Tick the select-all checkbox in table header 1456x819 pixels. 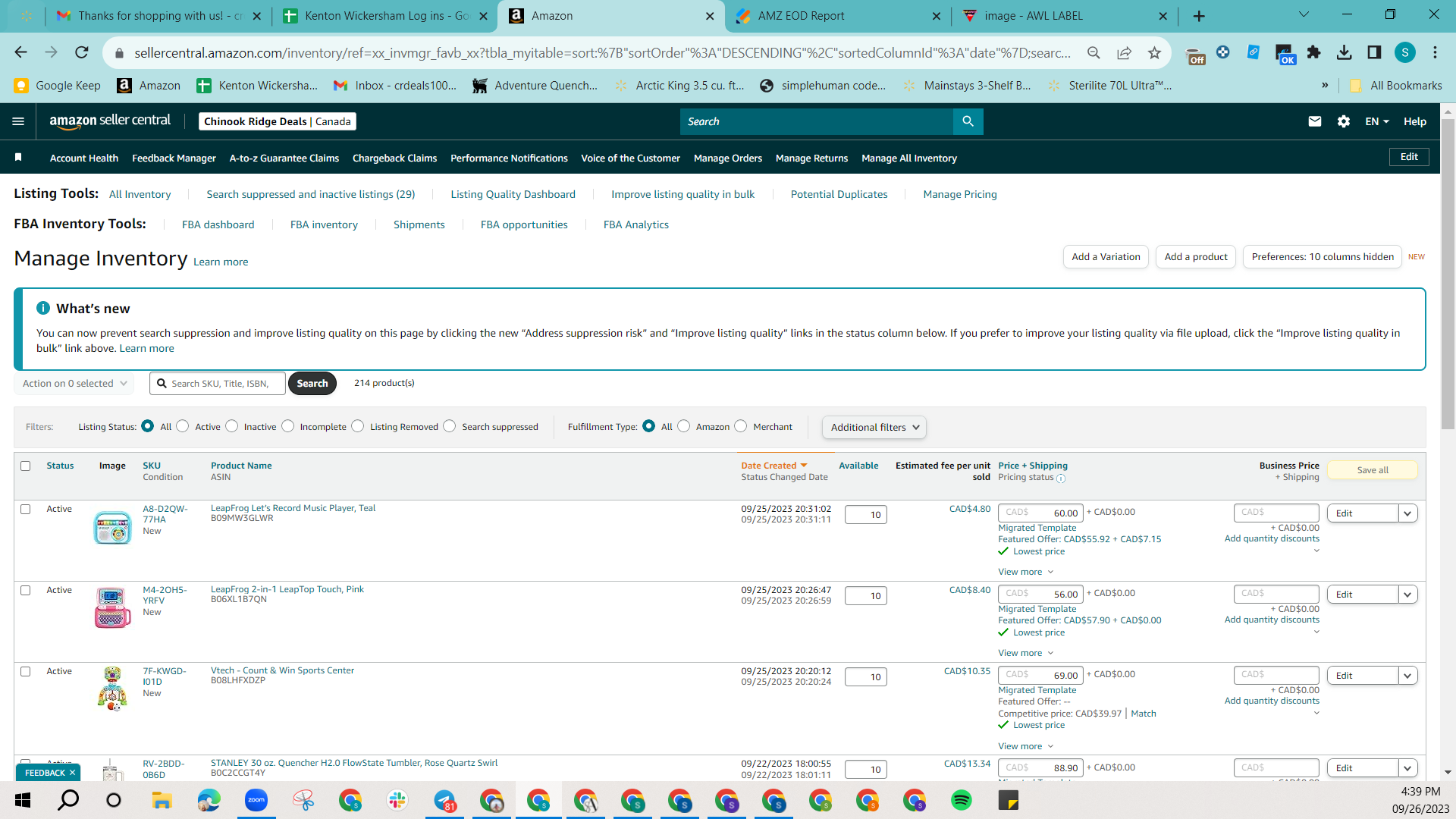pos(26,466)
